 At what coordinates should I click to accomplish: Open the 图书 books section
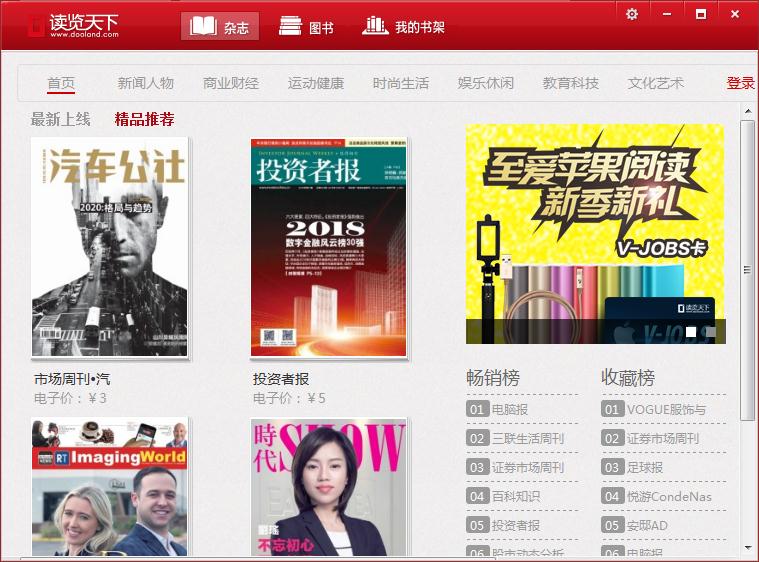[306, 27]
